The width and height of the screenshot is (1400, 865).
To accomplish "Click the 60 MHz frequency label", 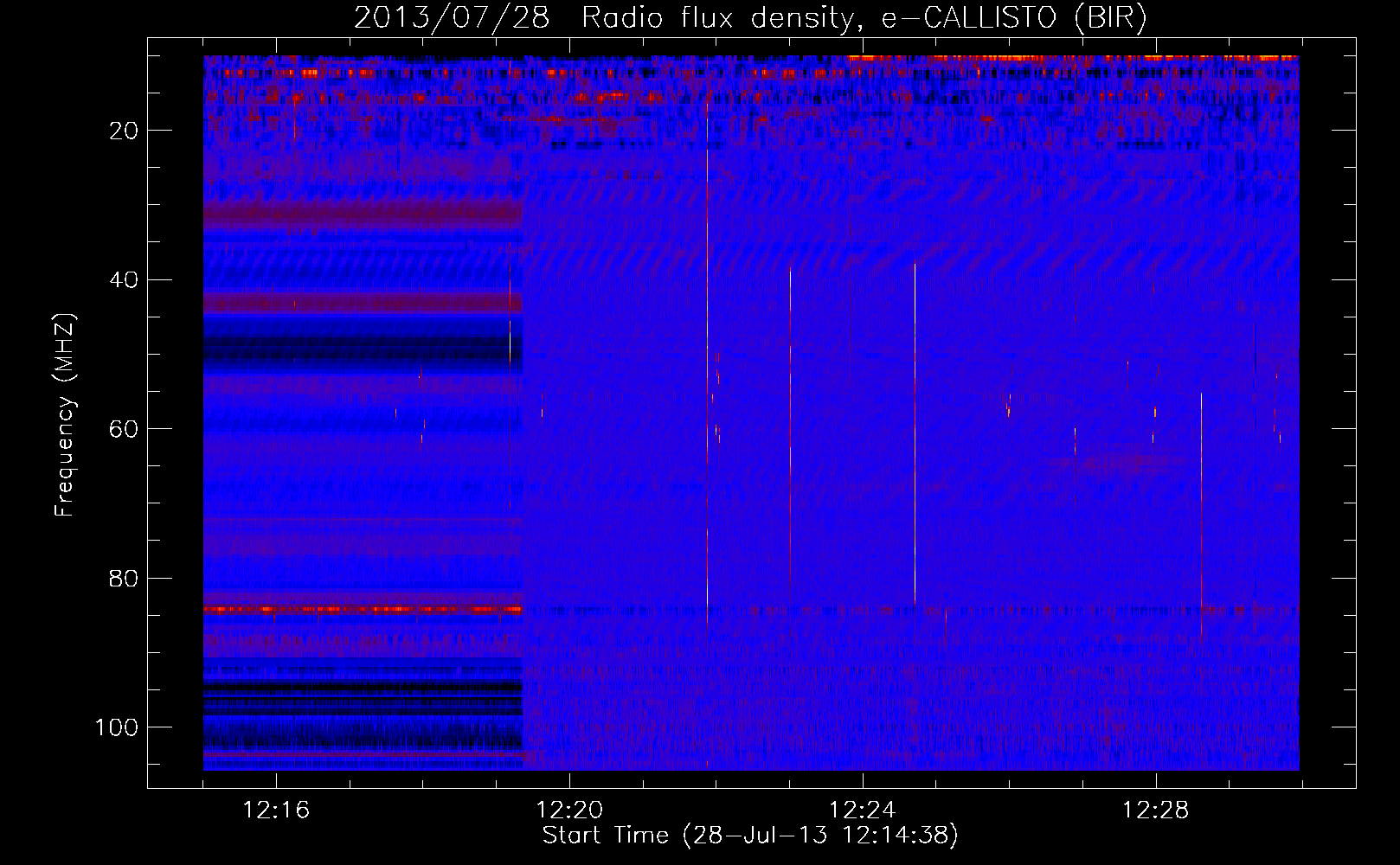I will 125,429.
